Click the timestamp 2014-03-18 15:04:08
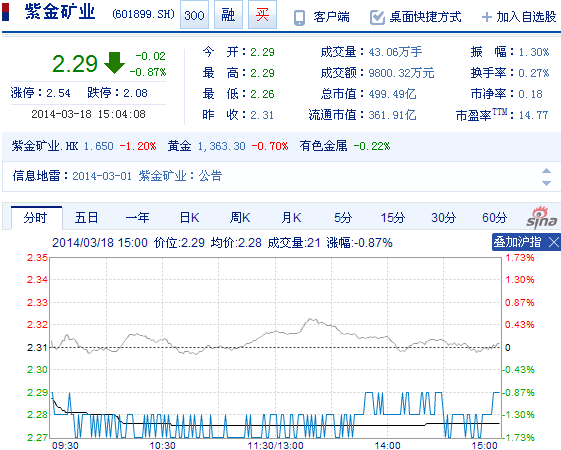Image resolution: width=561 pixels, height=450 pixels. [x=88, y=114]
